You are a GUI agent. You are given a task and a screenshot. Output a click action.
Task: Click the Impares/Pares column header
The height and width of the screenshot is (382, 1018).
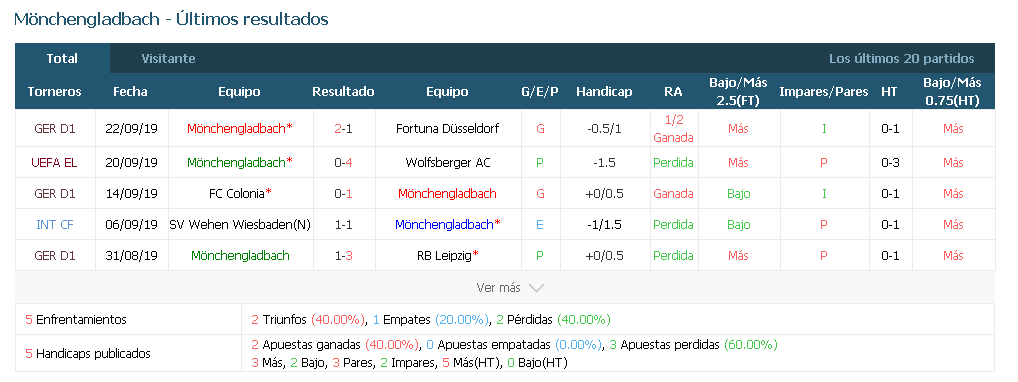pos(823,92)
